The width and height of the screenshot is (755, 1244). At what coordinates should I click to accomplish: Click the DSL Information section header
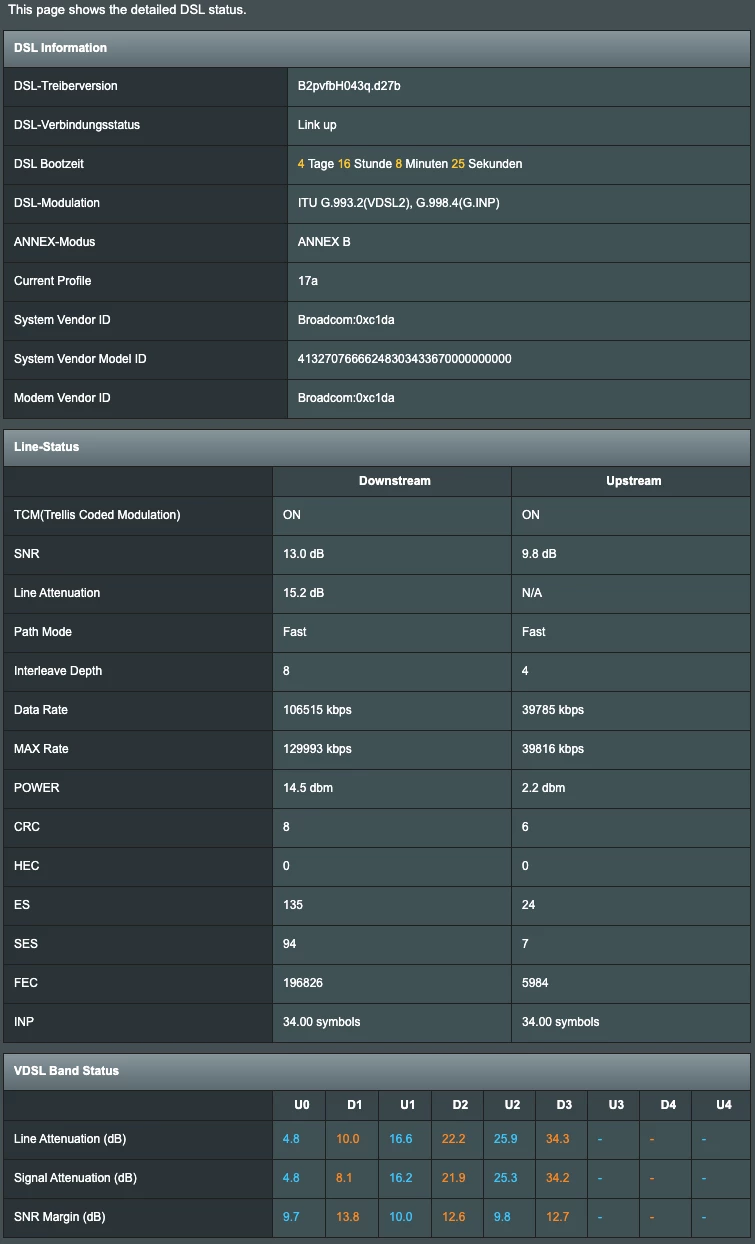60,48
